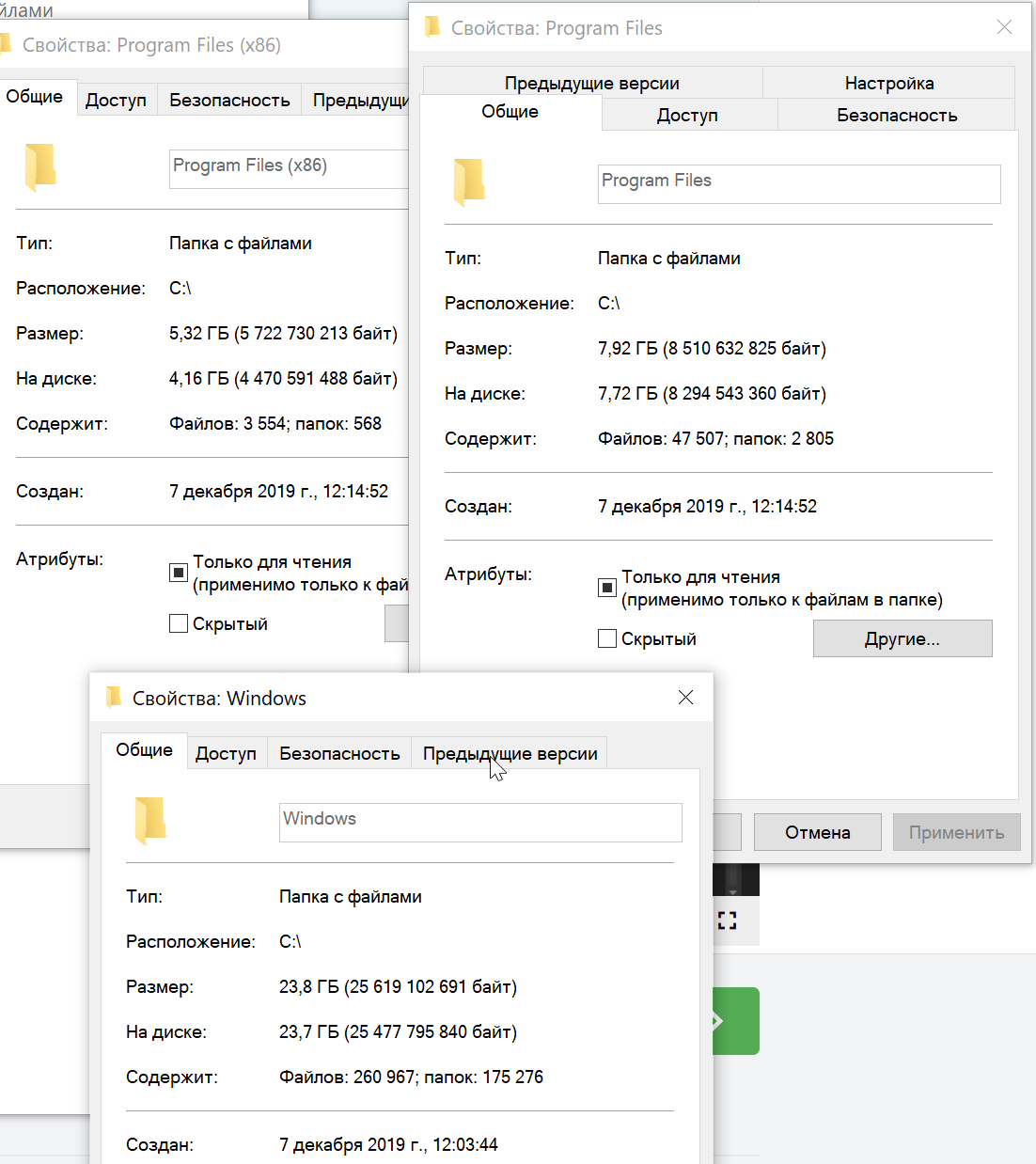Switch to Доступ tab in Program Files dialog
Viewport: 1036px width, 1164px height.
pos(687,115)
